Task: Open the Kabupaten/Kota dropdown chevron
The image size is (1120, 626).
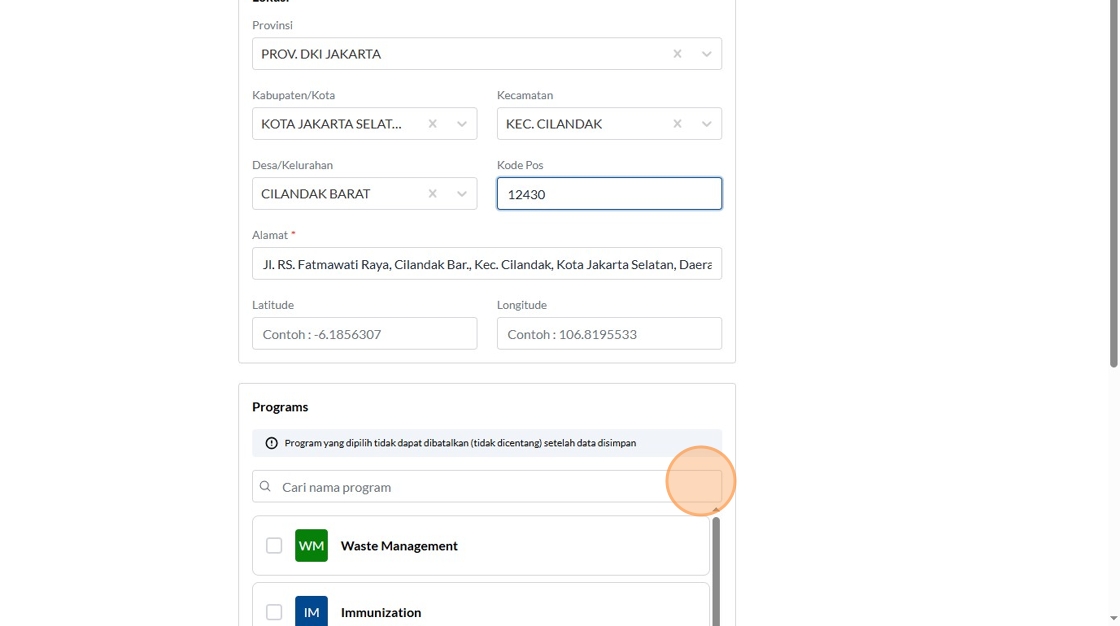Action: (462, 124)
